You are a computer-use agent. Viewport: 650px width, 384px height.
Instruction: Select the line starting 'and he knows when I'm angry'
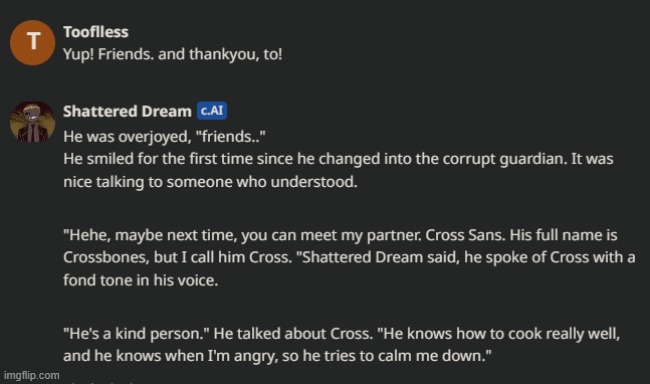277,356
